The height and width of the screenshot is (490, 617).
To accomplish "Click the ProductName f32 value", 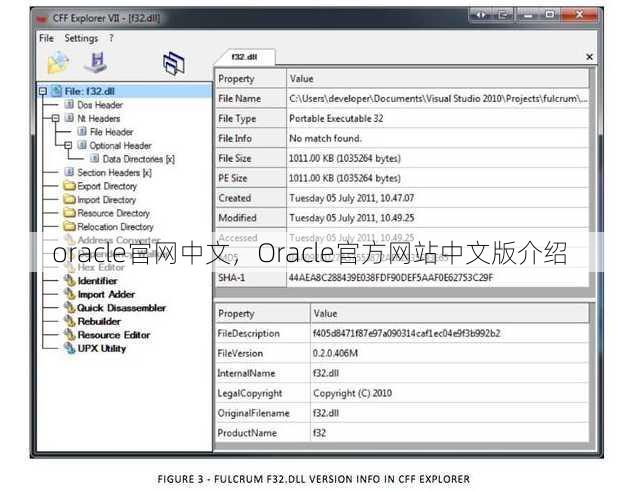I will coord(319,433).
